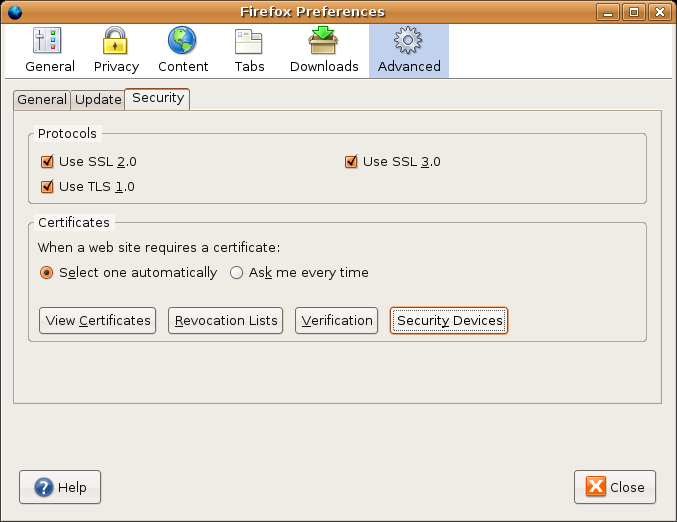Viewport: 677px width, 522px height.
Task: Click the Security Devices button
Action: pos(449,320)
